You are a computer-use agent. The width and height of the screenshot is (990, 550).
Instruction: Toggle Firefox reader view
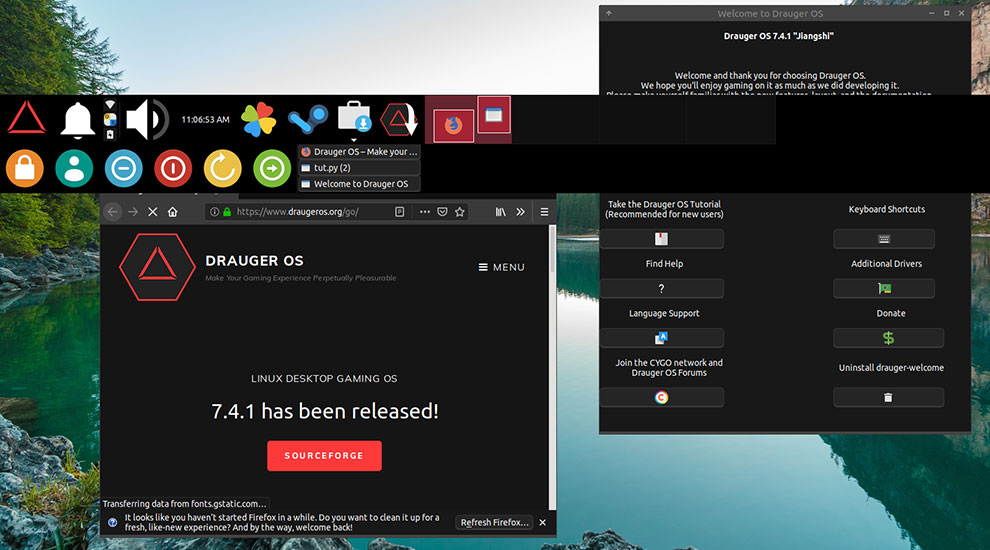coord(400,212)
